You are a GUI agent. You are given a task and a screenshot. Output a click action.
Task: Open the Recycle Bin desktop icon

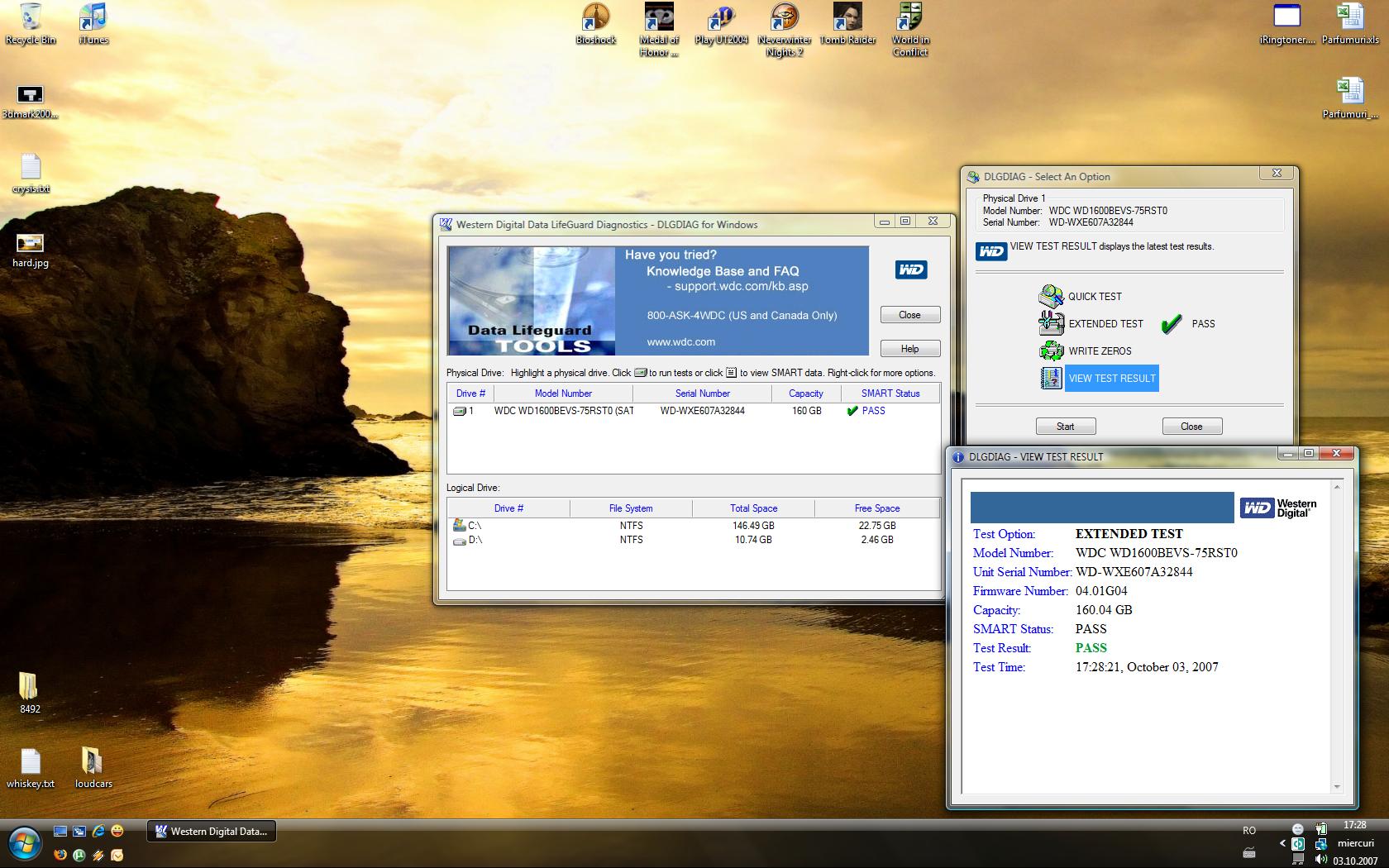point(31,23)
